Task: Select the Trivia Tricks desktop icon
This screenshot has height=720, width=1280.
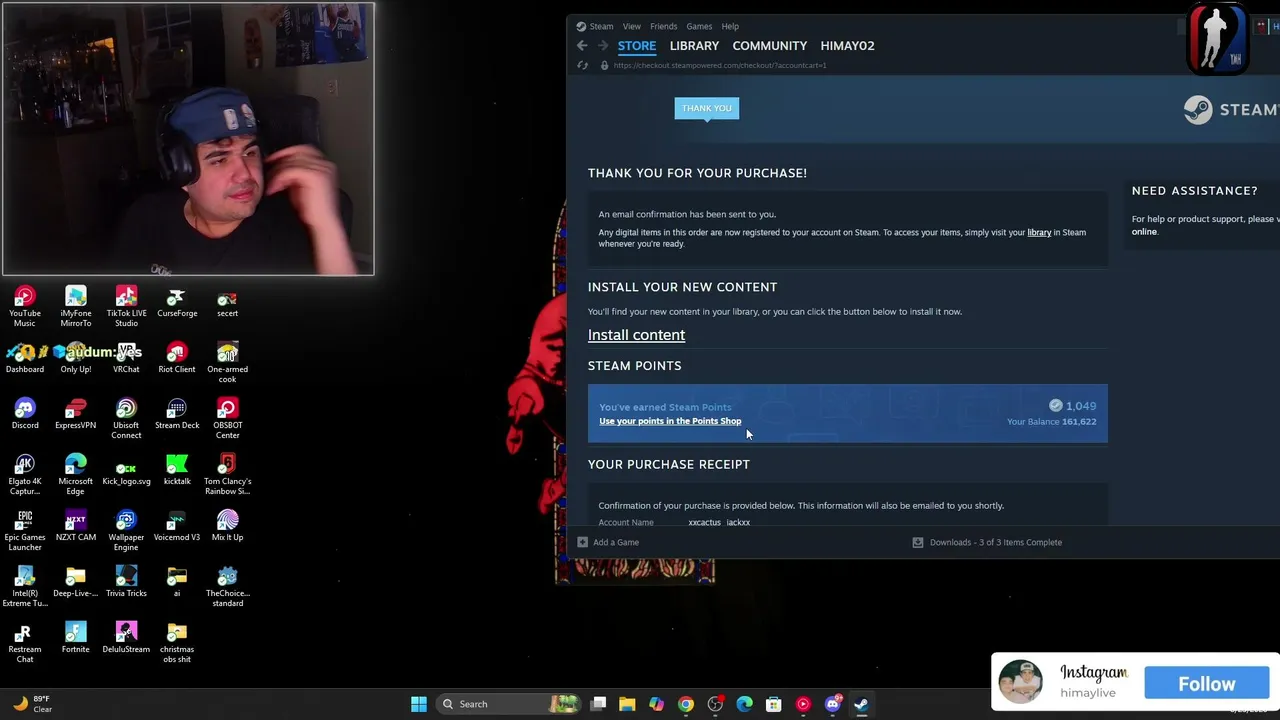Action: [x=126, y=582]
